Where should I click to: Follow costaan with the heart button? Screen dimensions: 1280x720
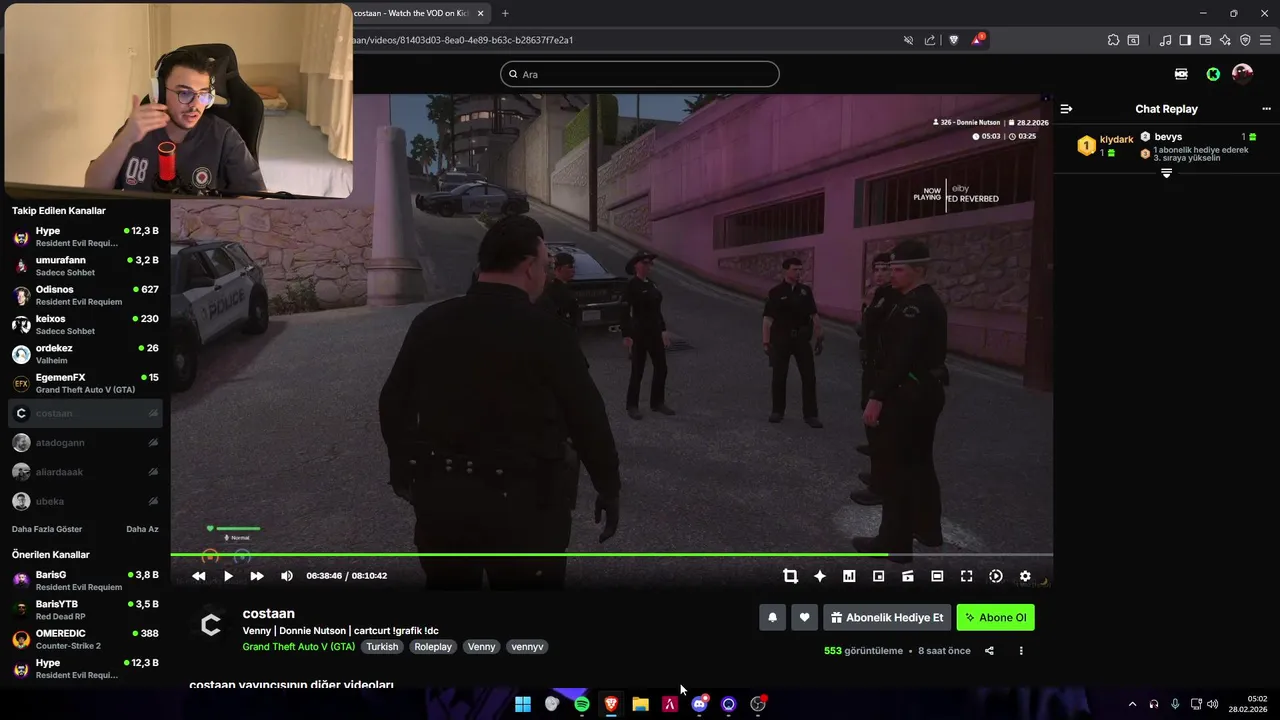click(804, 618)
